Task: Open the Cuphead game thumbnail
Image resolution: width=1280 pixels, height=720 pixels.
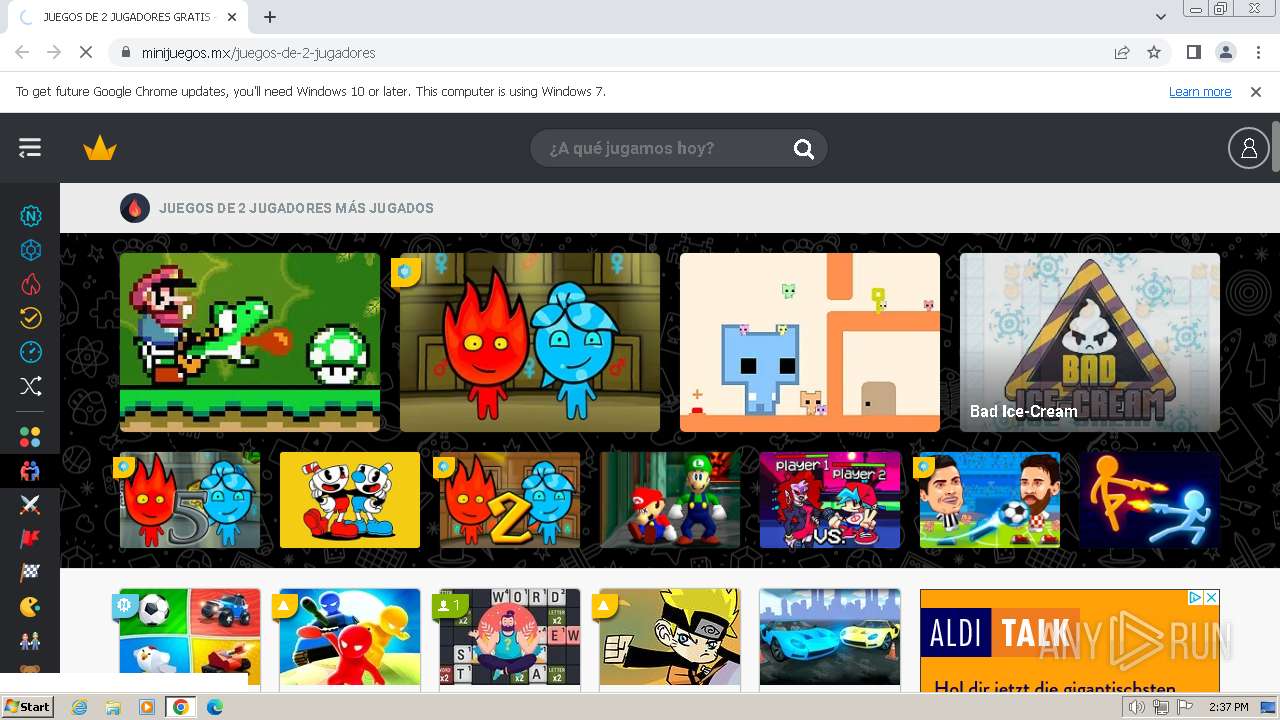Action: click(350, 500)
